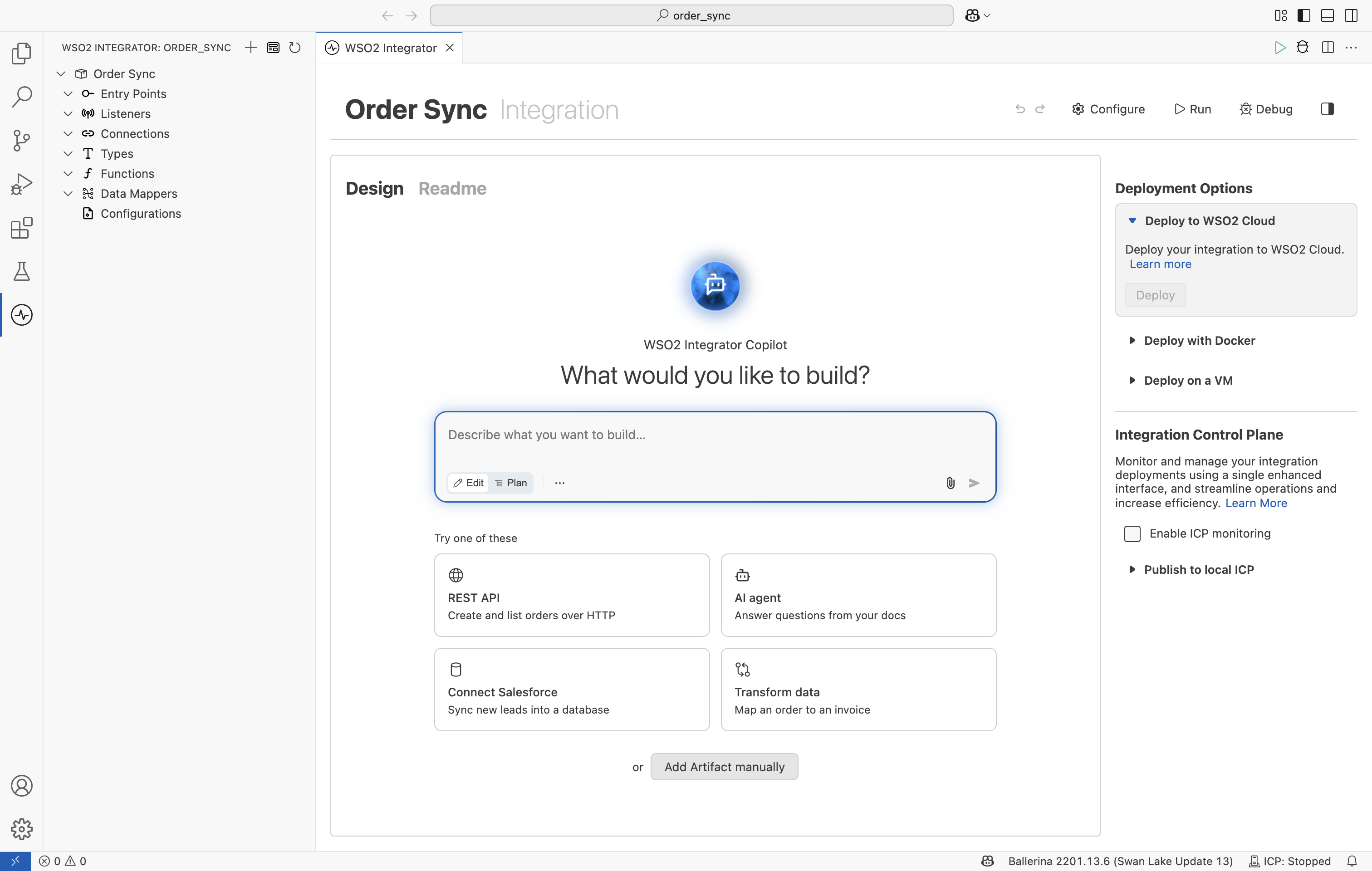Click the green run icon in editor toolbar
The width and height of the screenshot is (1372, 871).
(1280, 47)
